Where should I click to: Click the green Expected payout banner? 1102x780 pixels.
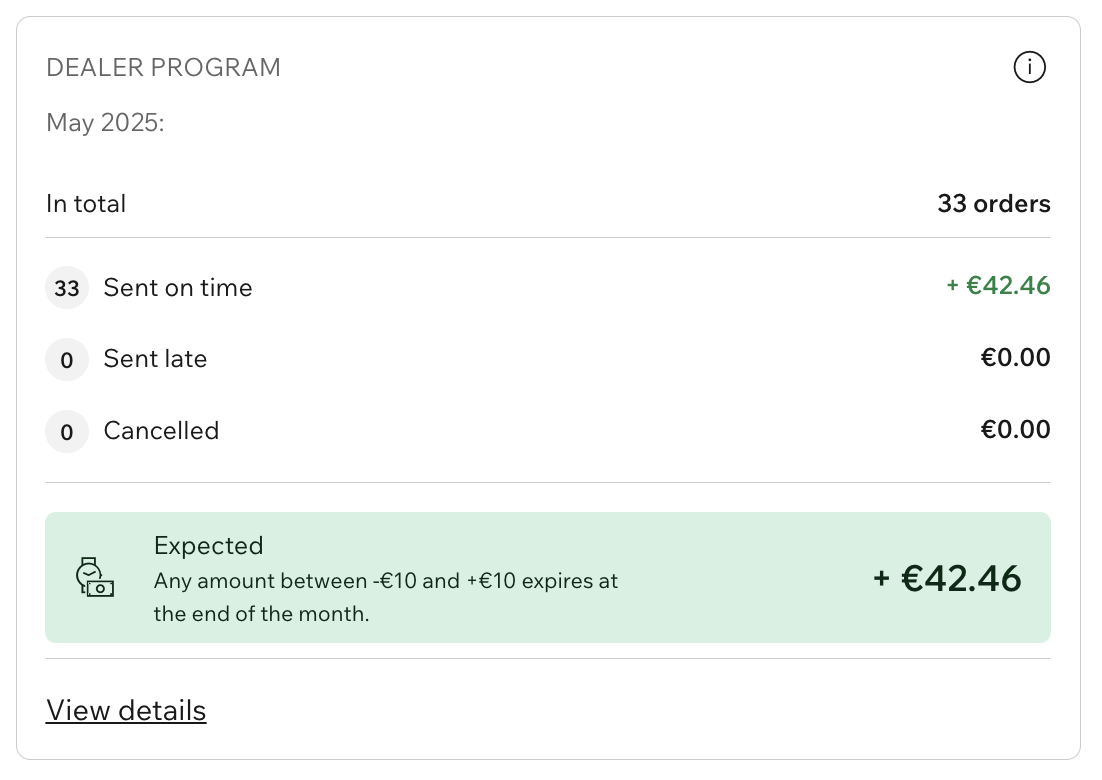(548, 577)
